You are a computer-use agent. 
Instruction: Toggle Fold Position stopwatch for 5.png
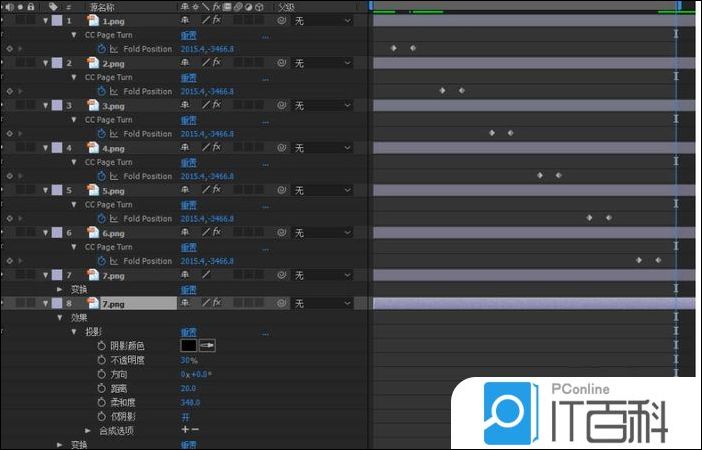tap(101, 219)
